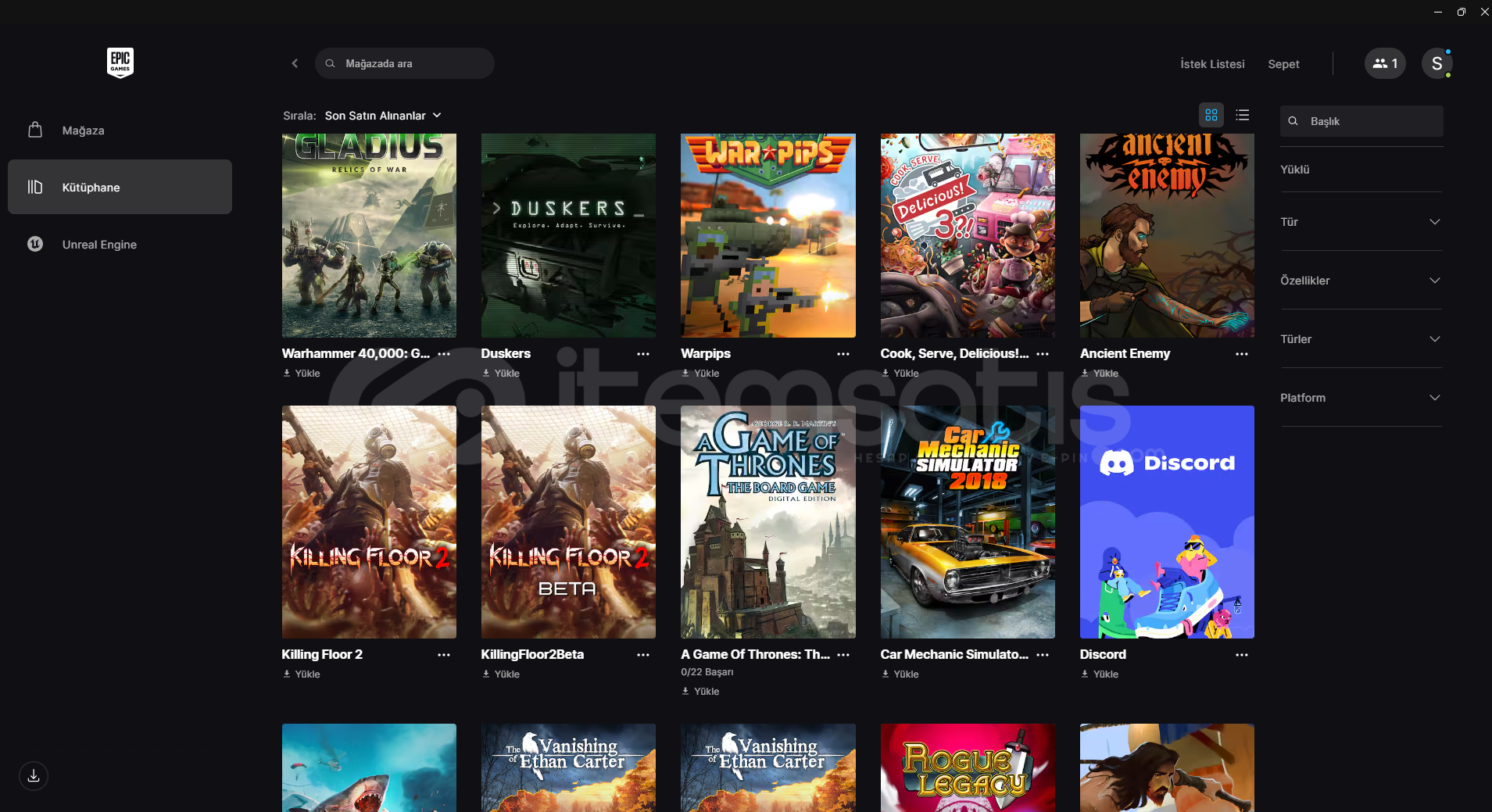Viewport: 1492px width, 812px height.
Task: Filter by Yüklü installed games
Action: coord(1295,170)
